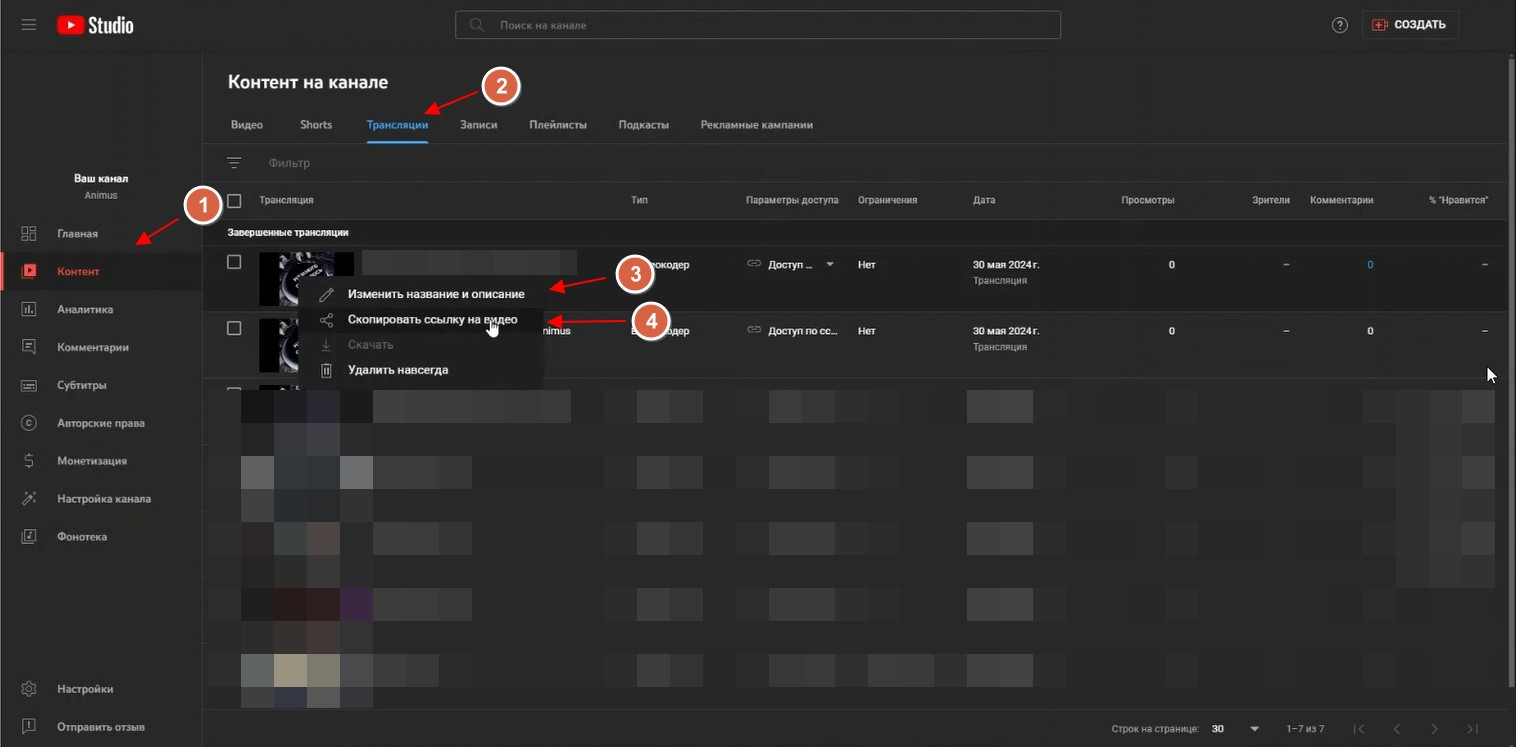Open the rows-per-page dropdown showing 30
The width and height of the screenshot is (1516, 747).
pos(1235,729)
